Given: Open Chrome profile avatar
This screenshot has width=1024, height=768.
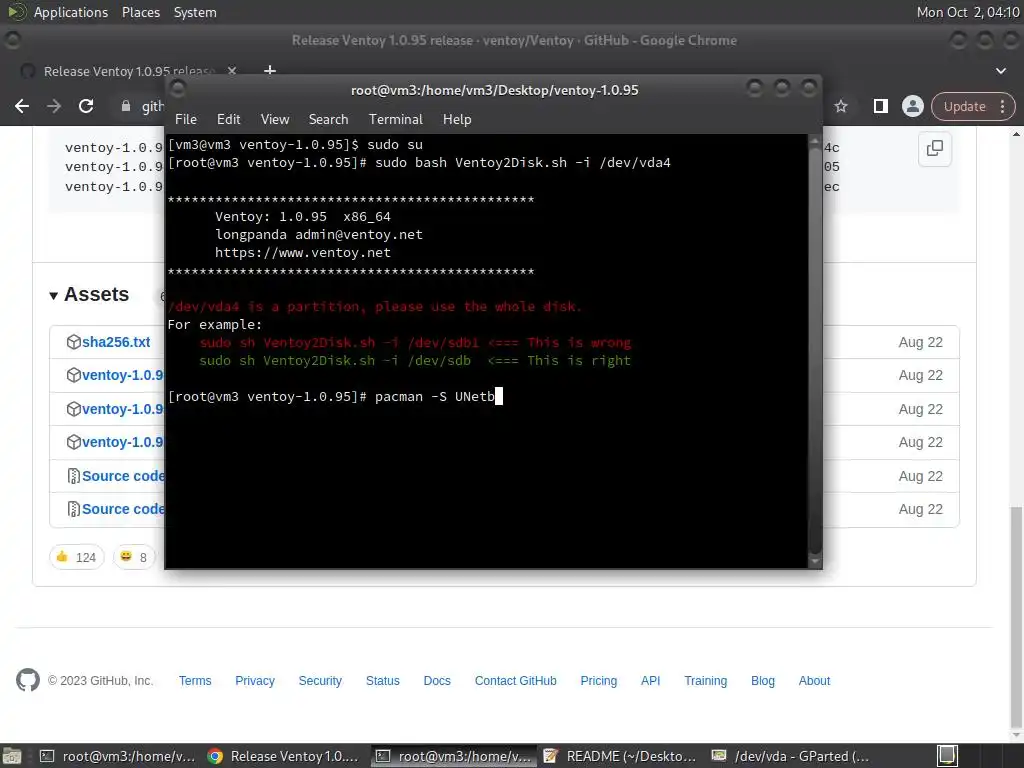Looking at the screenshot, I should 912,106.
